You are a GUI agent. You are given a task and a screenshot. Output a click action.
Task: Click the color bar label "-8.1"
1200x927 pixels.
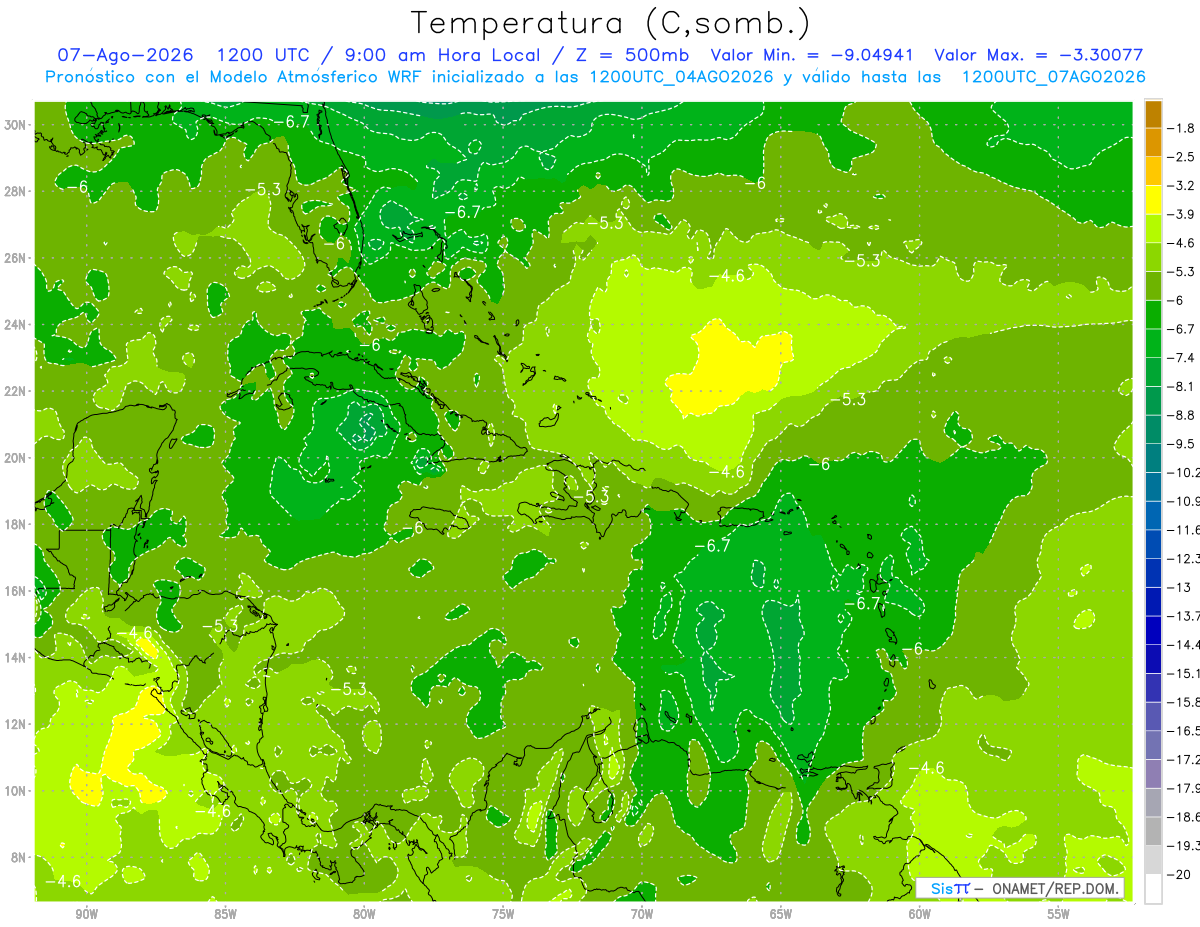(x=1183, y=386)
